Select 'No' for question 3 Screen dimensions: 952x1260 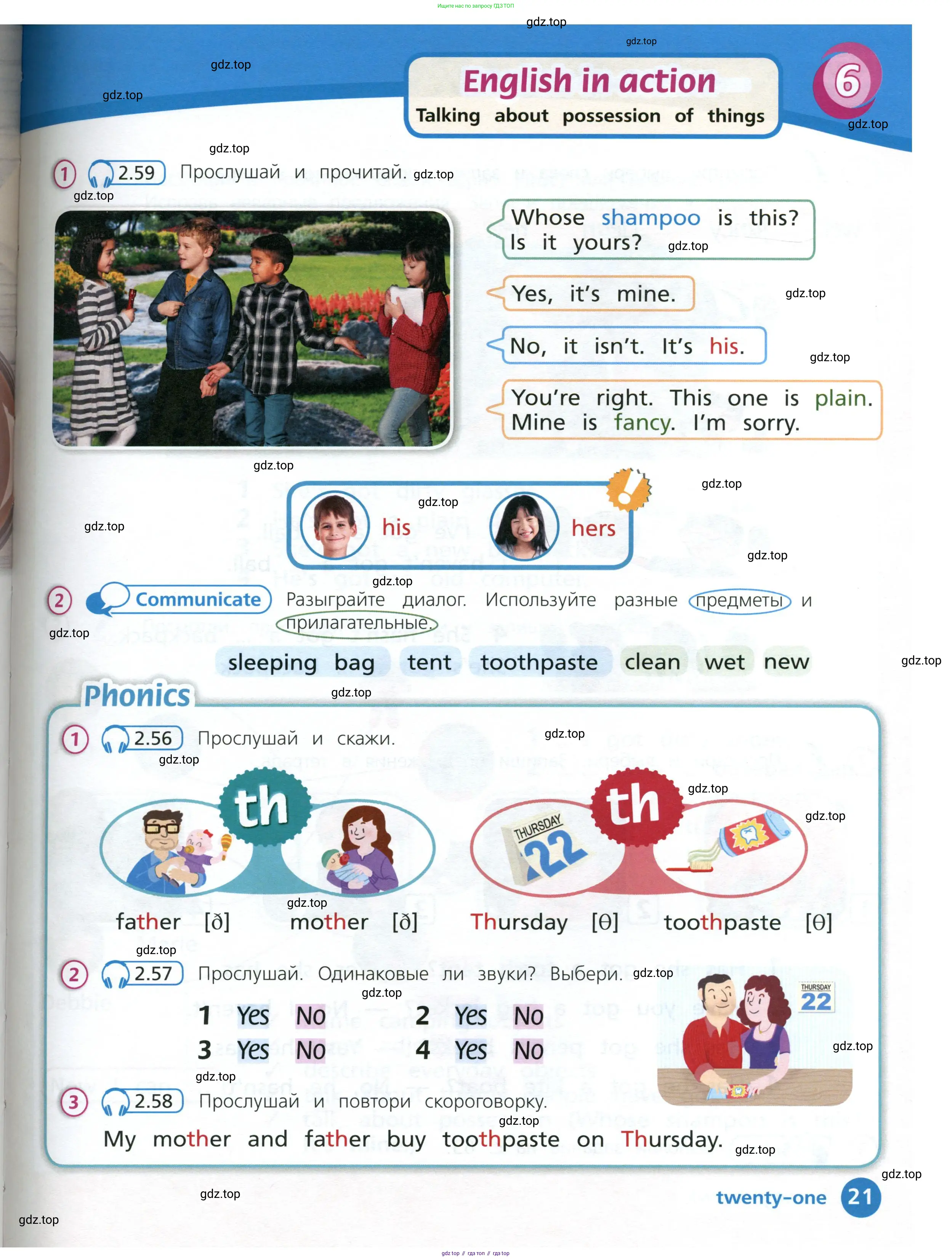(x=311, y=1050)
